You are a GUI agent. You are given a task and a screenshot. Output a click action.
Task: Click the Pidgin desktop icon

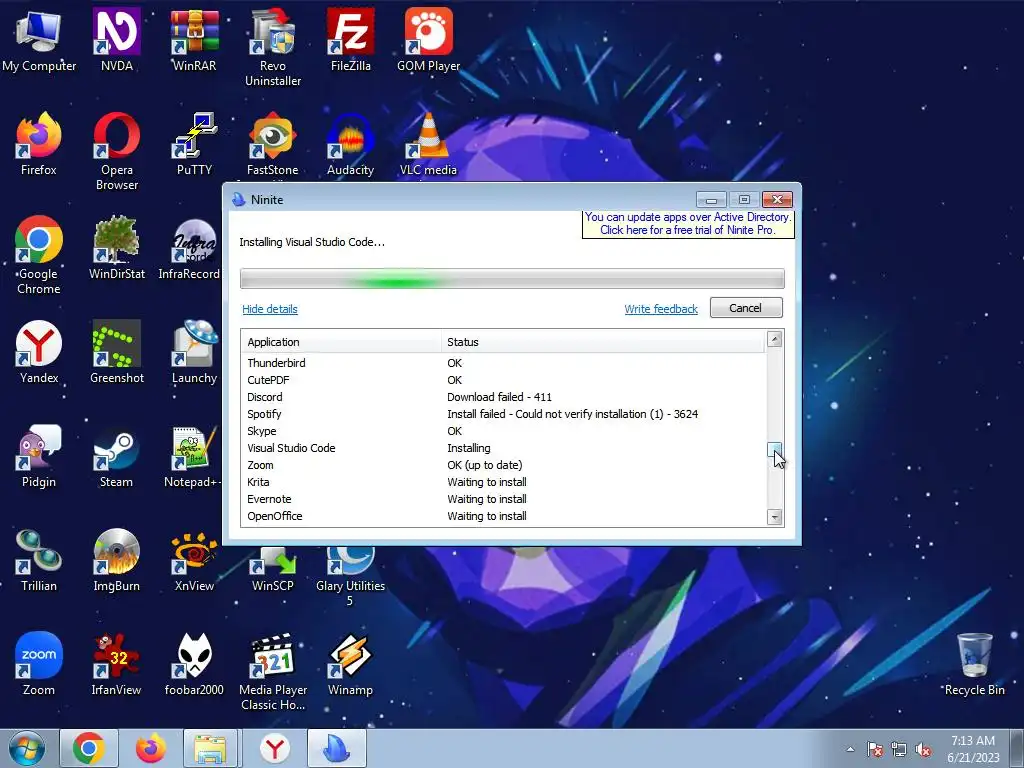pyautogui.click(x=39, y=456)
